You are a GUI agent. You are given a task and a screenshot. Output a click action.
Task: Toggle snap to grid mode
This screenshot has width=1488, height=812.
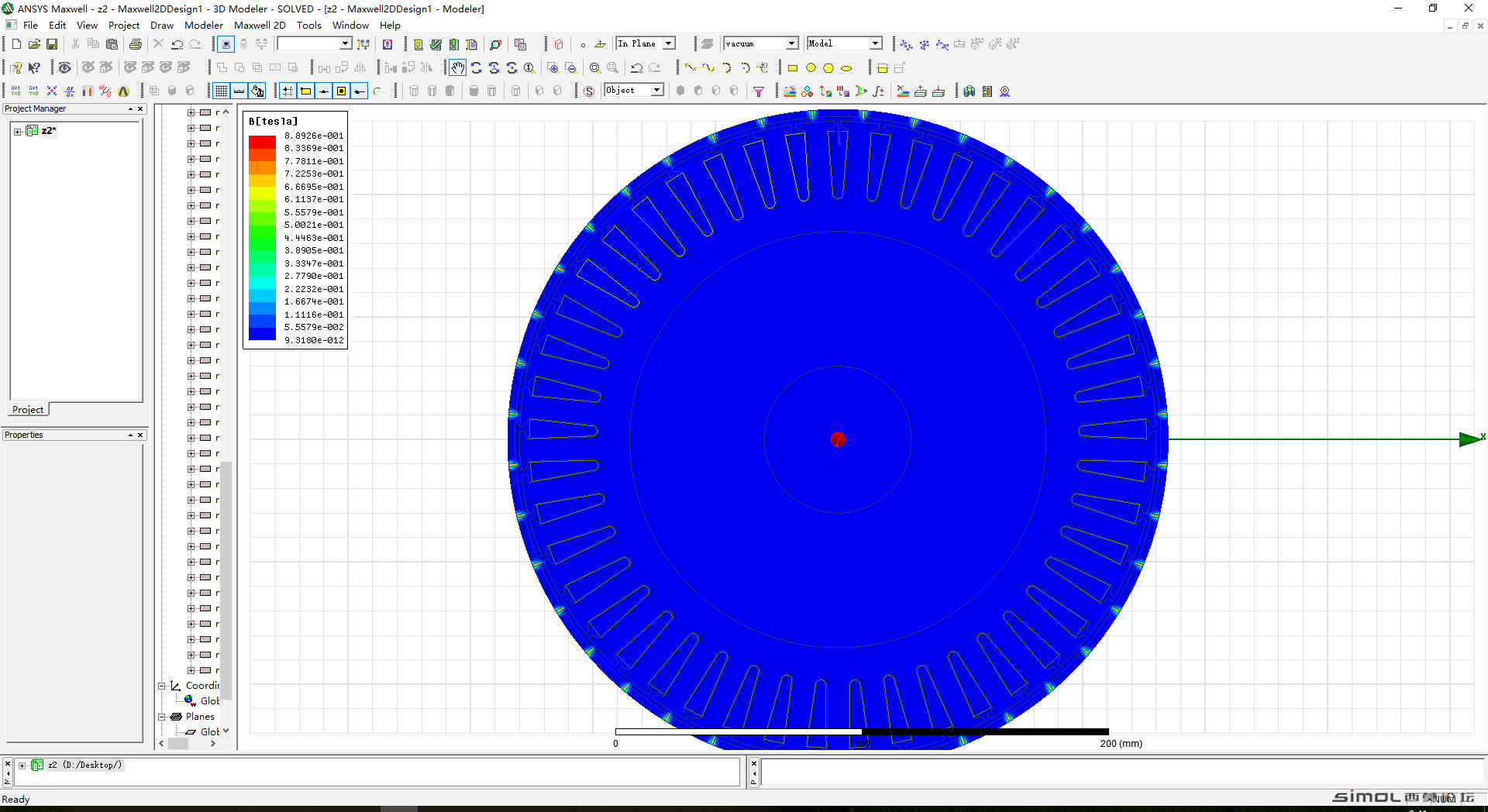click(x=288, y=91)
